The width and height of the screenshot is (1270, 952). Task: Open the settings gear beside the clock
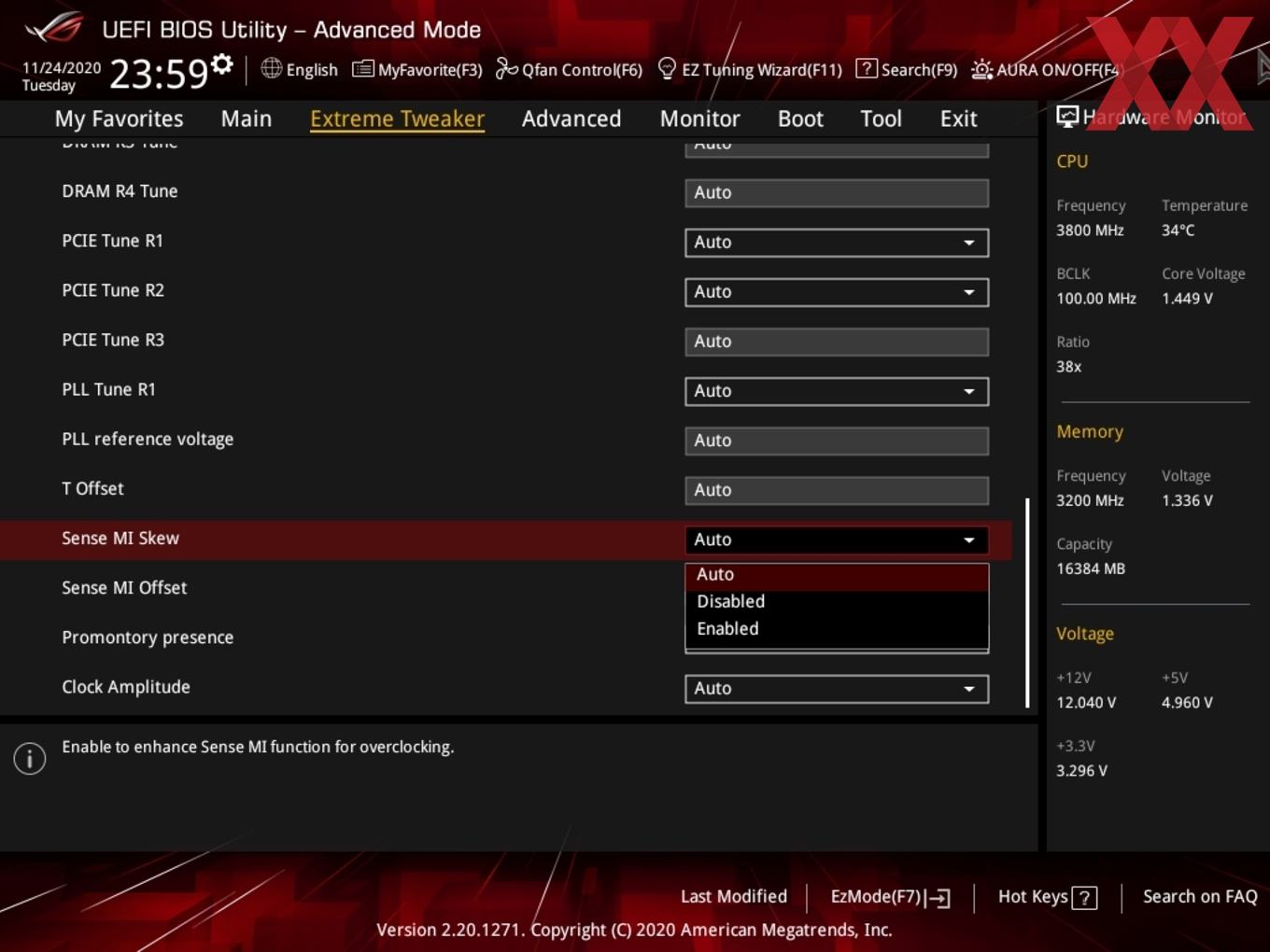[221, 64]
